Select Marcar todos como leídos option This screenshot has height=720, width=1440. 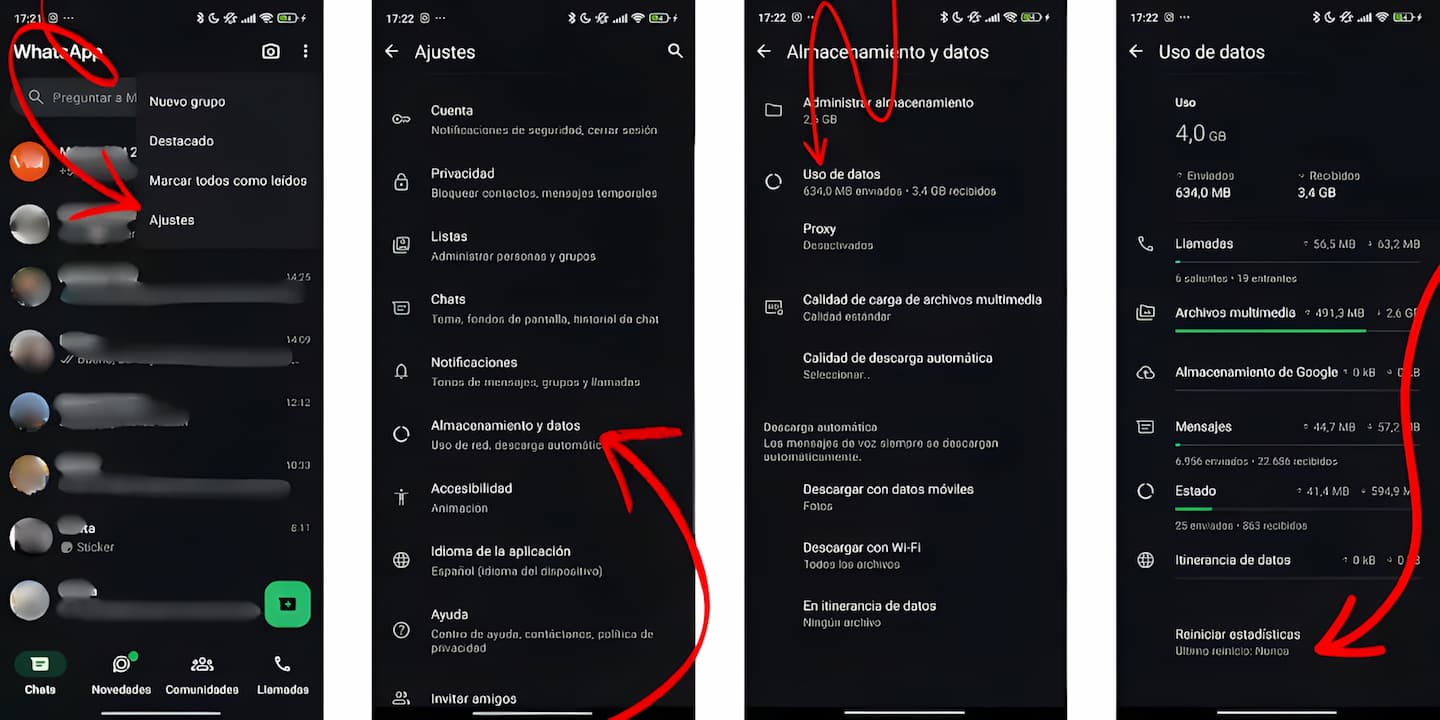pos(229,181)
